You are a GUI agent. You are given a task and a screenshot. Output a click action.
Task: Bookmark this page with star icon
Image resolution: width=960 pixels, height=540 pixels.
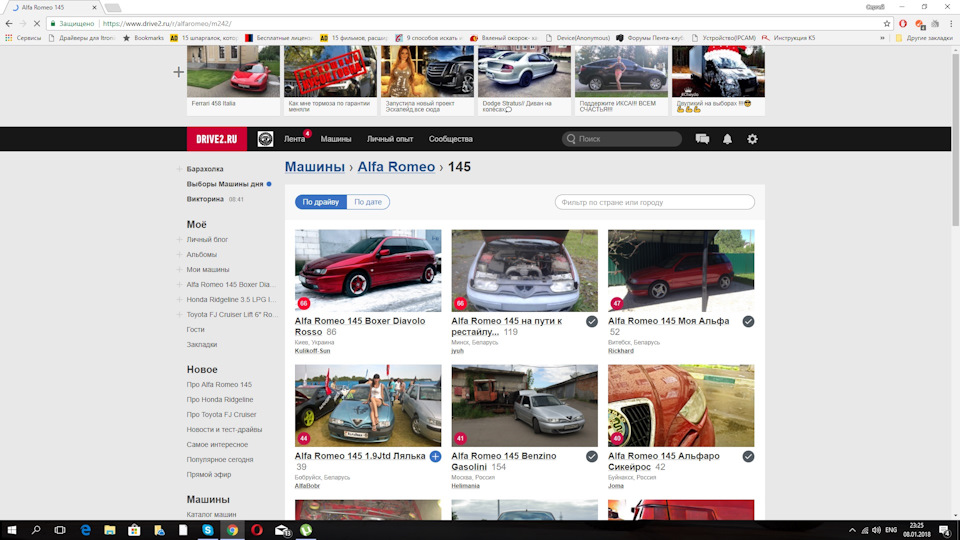(x=887, y=23)
